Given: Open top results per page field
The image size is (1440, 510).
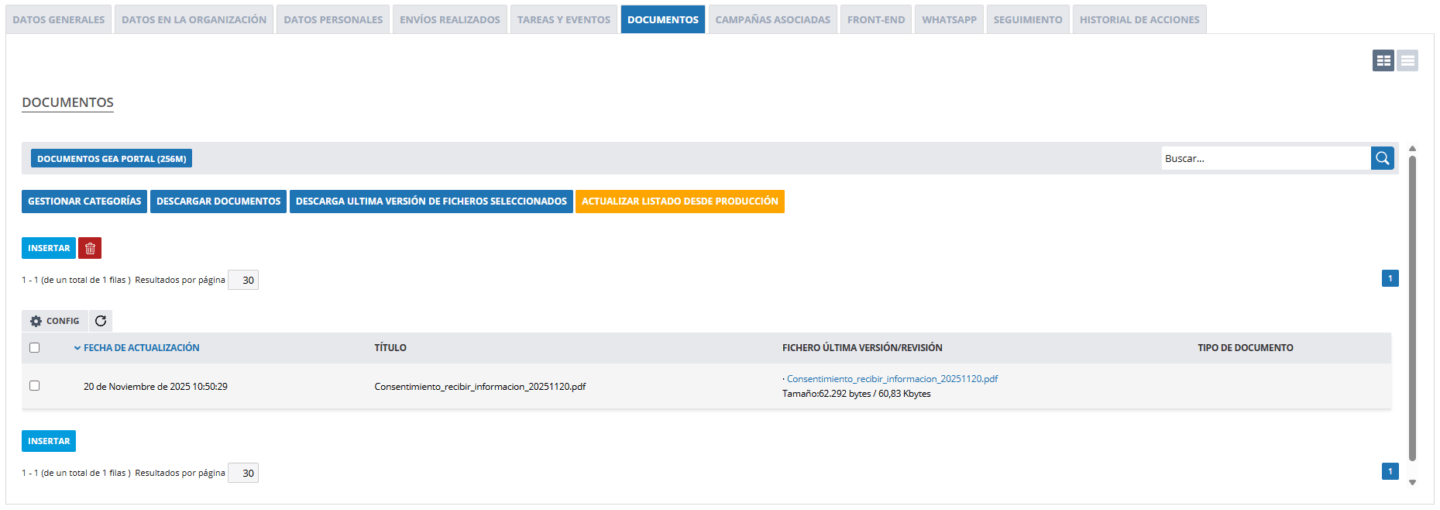Looking at the screenshot, I should tap(243, 280).
